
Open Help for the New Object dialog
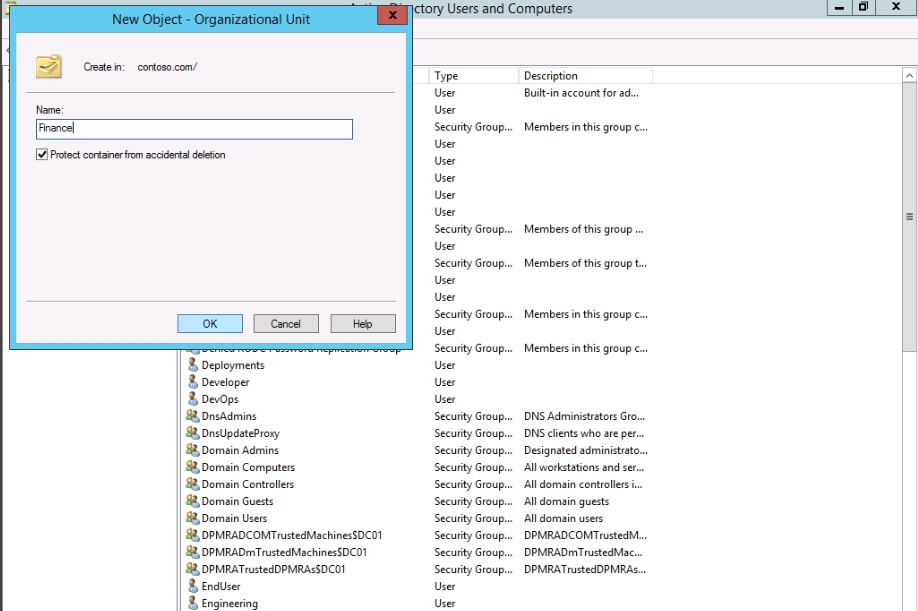click(x=362, y=324)
